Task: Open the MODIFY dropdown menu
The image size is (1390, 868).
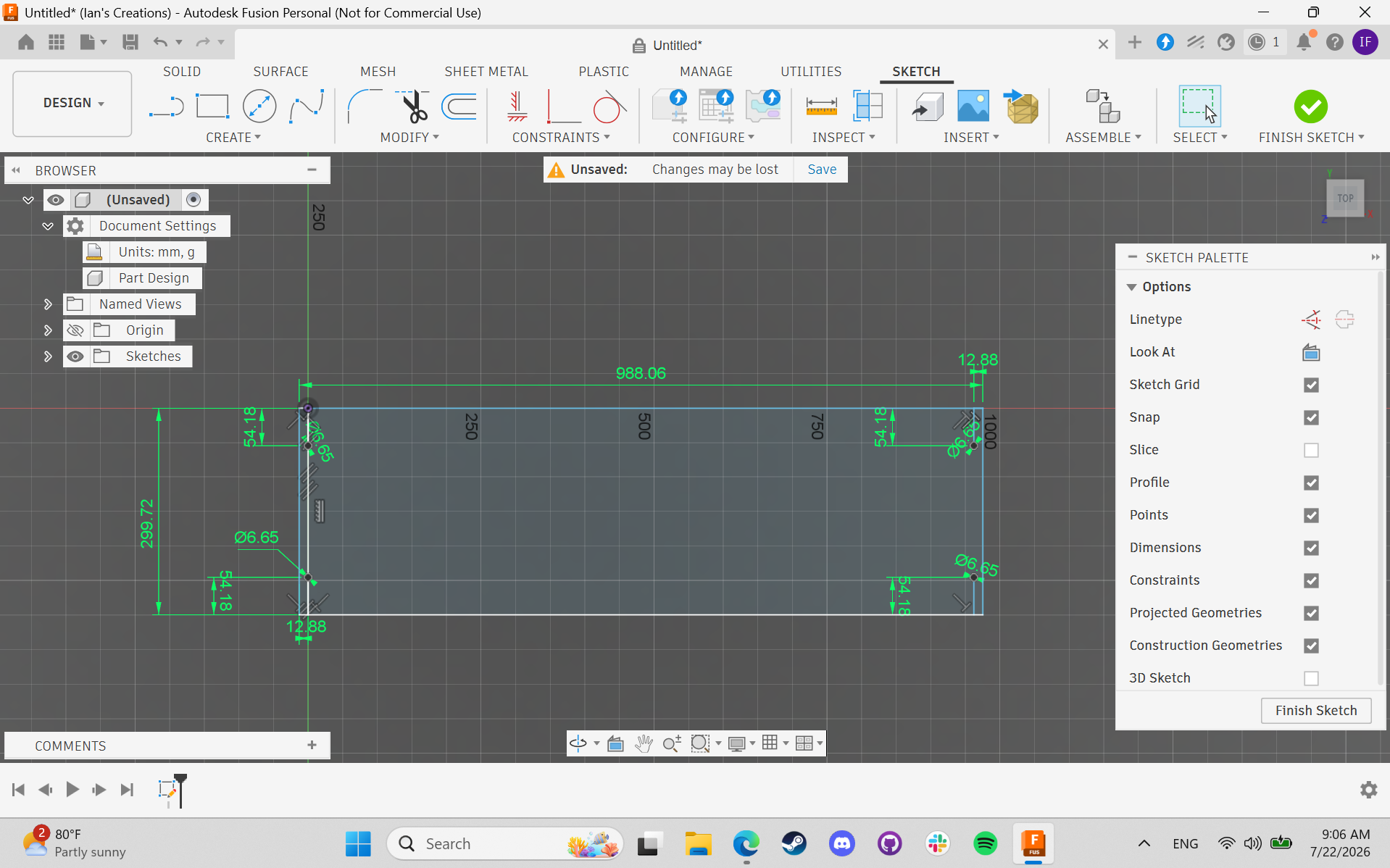Action: (x=409, y=137)
